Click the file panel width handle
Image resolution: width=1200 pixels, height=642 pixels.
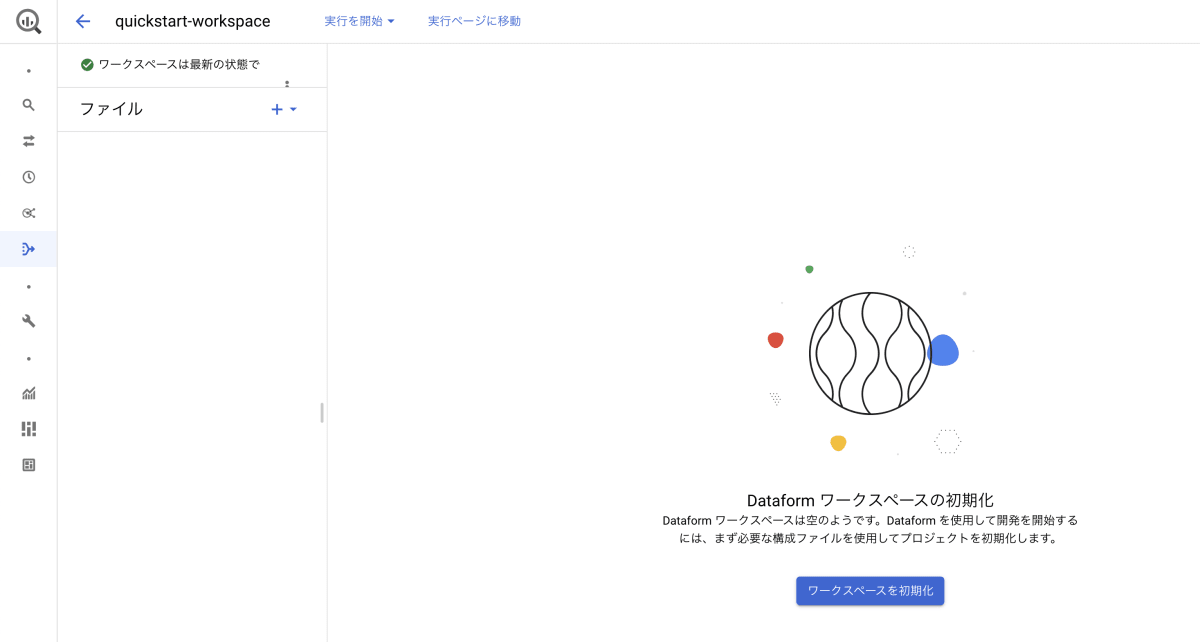322,413
